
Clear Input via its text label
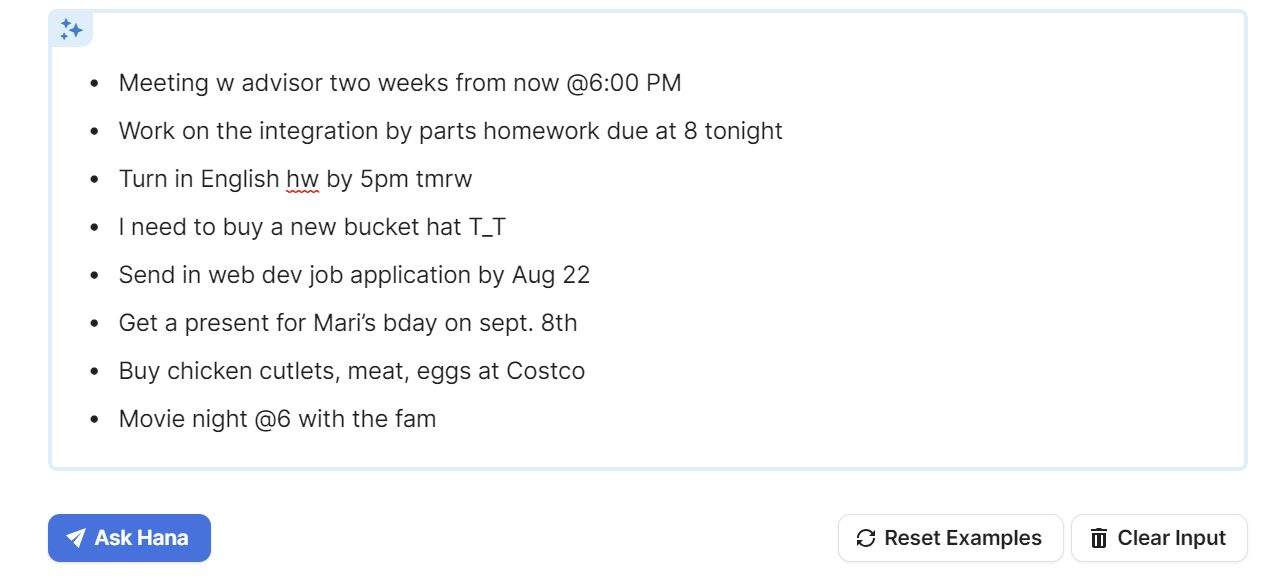(1171, 538)
